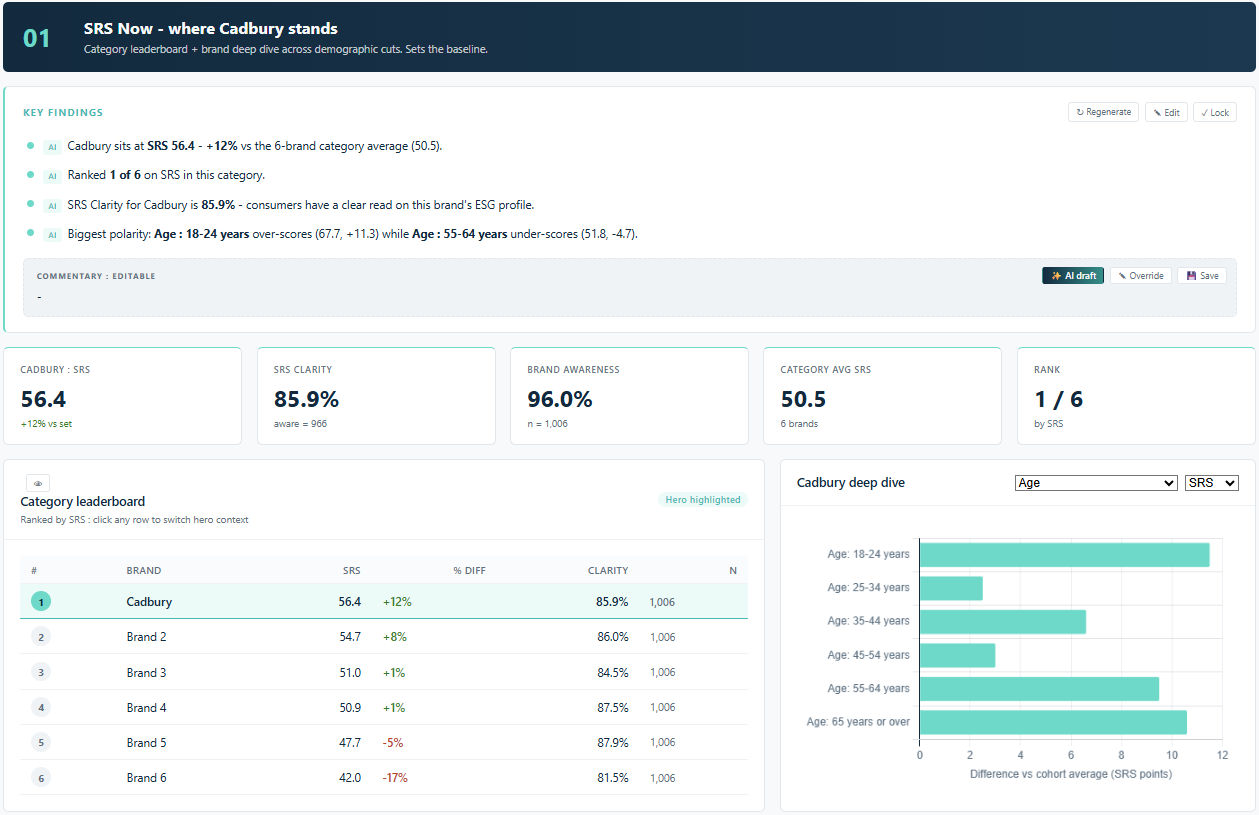Screen dimensions: 1259x815
Task: Select the Brand 3 row
Action: pos(384,672)
